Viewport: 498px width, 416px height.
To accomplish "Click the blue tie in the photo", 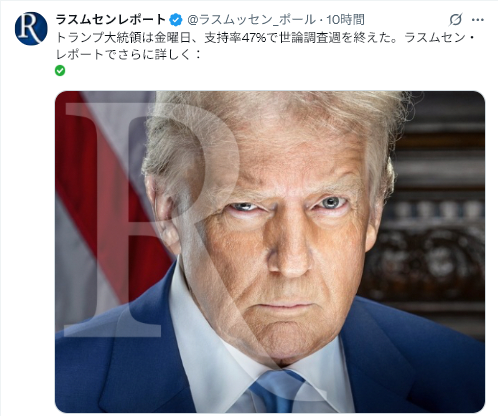I will [277, 392].
